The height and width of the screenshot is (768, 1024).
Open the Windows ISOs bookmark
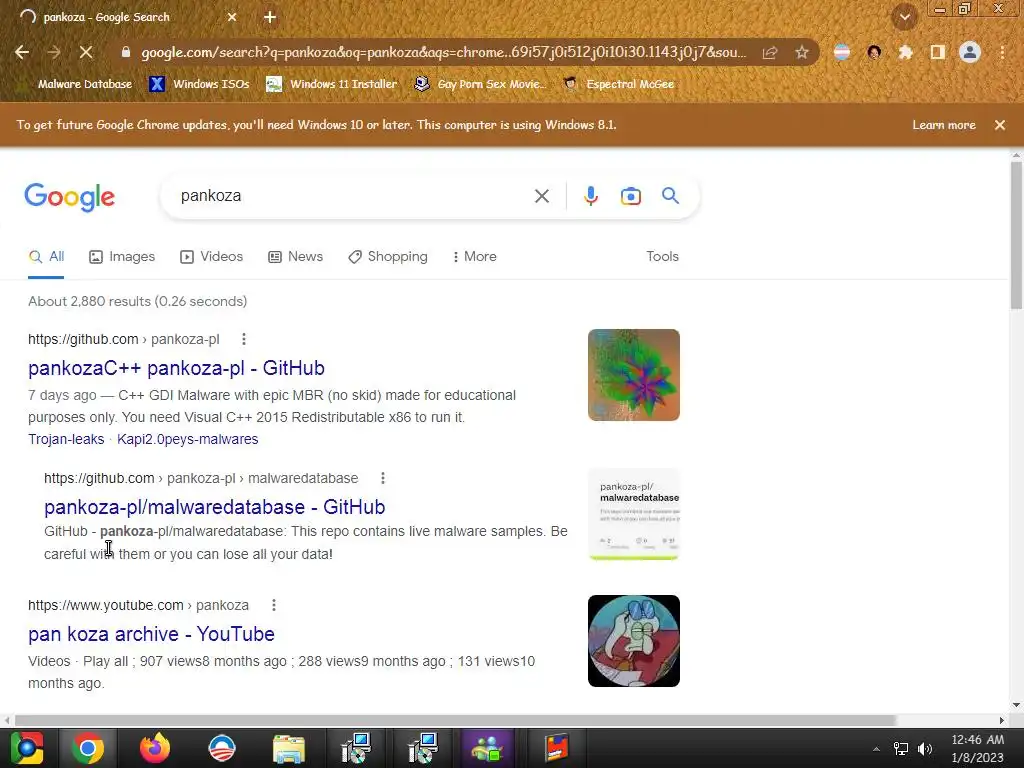point(199,84)
